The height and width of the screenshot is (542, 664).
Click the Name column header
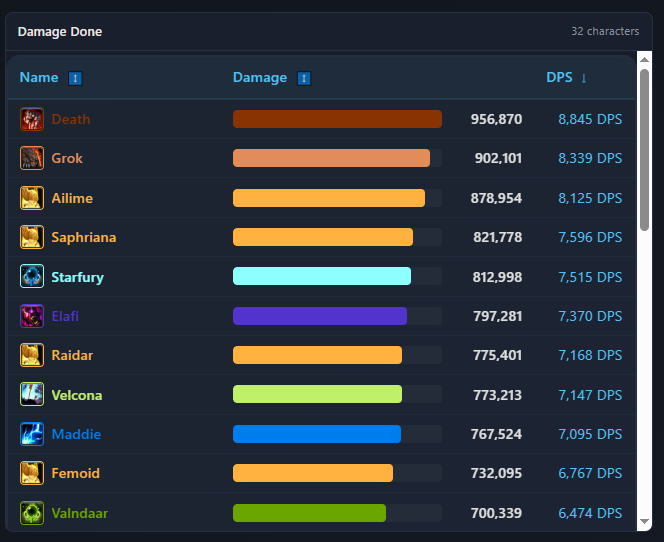point(39,77)
